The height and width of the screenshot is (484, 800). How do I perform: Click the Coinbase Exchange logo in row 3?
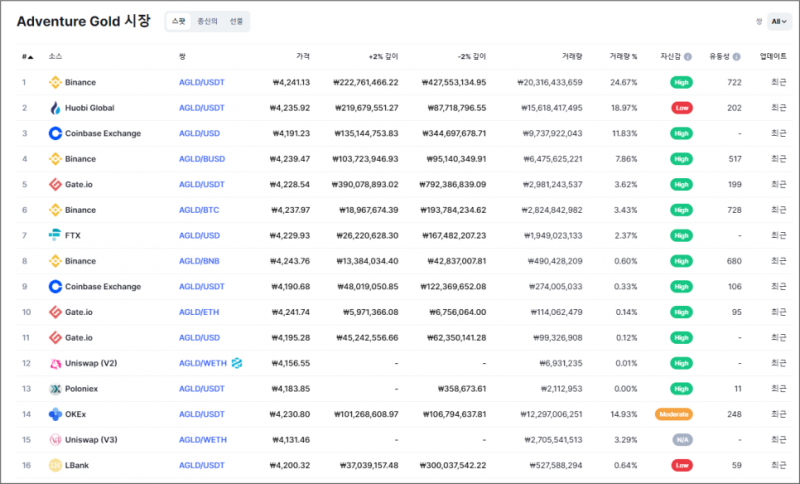coord(55,133)
